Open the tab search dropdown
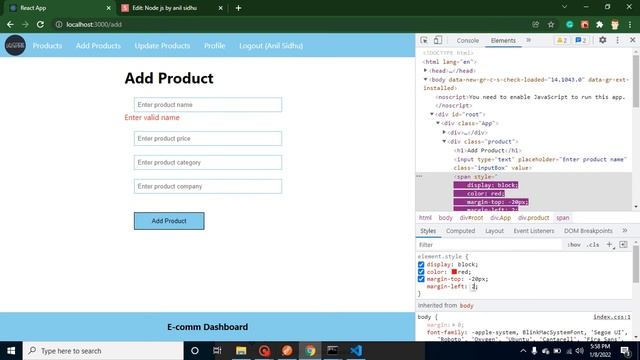Screen dimensions: 640x360 click(564, 7)
